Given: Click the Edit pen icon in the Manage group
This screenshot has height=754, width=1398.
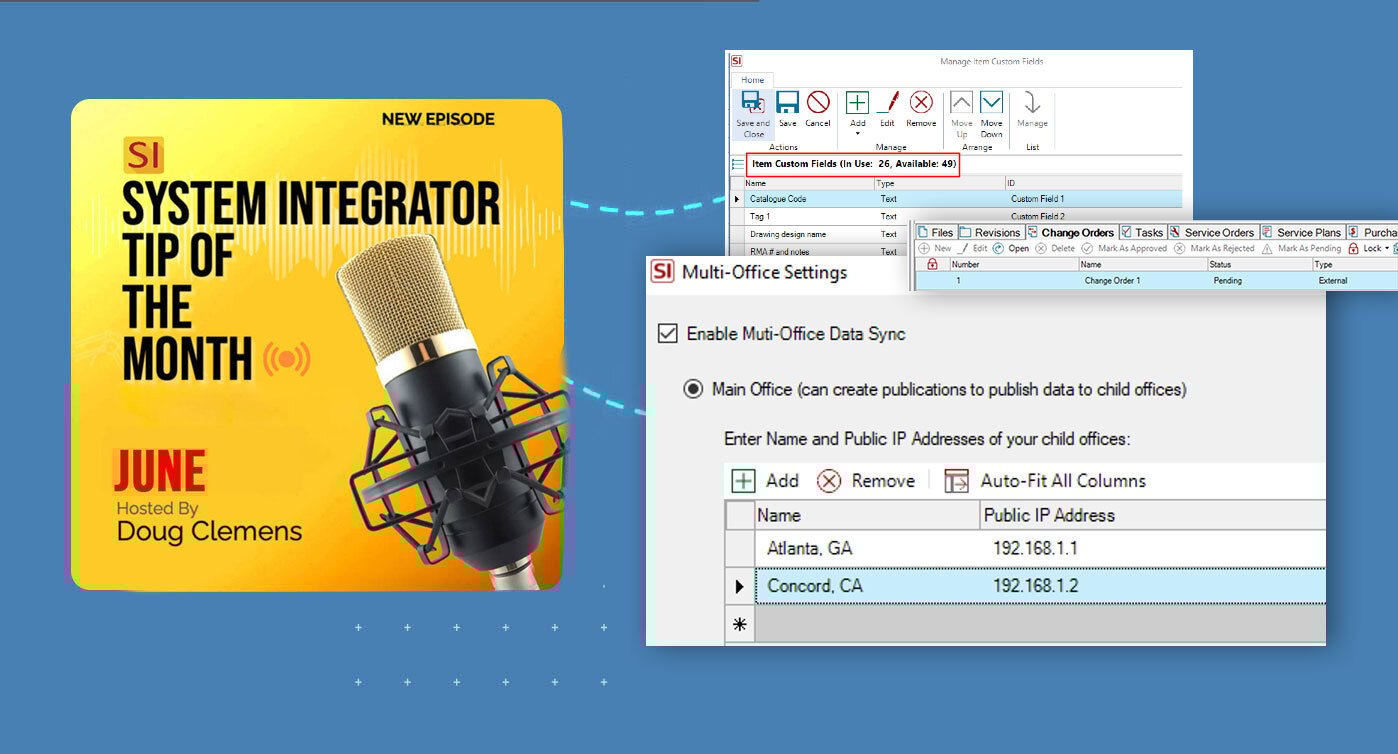Looking at the screenshot, I should [888, 102].
